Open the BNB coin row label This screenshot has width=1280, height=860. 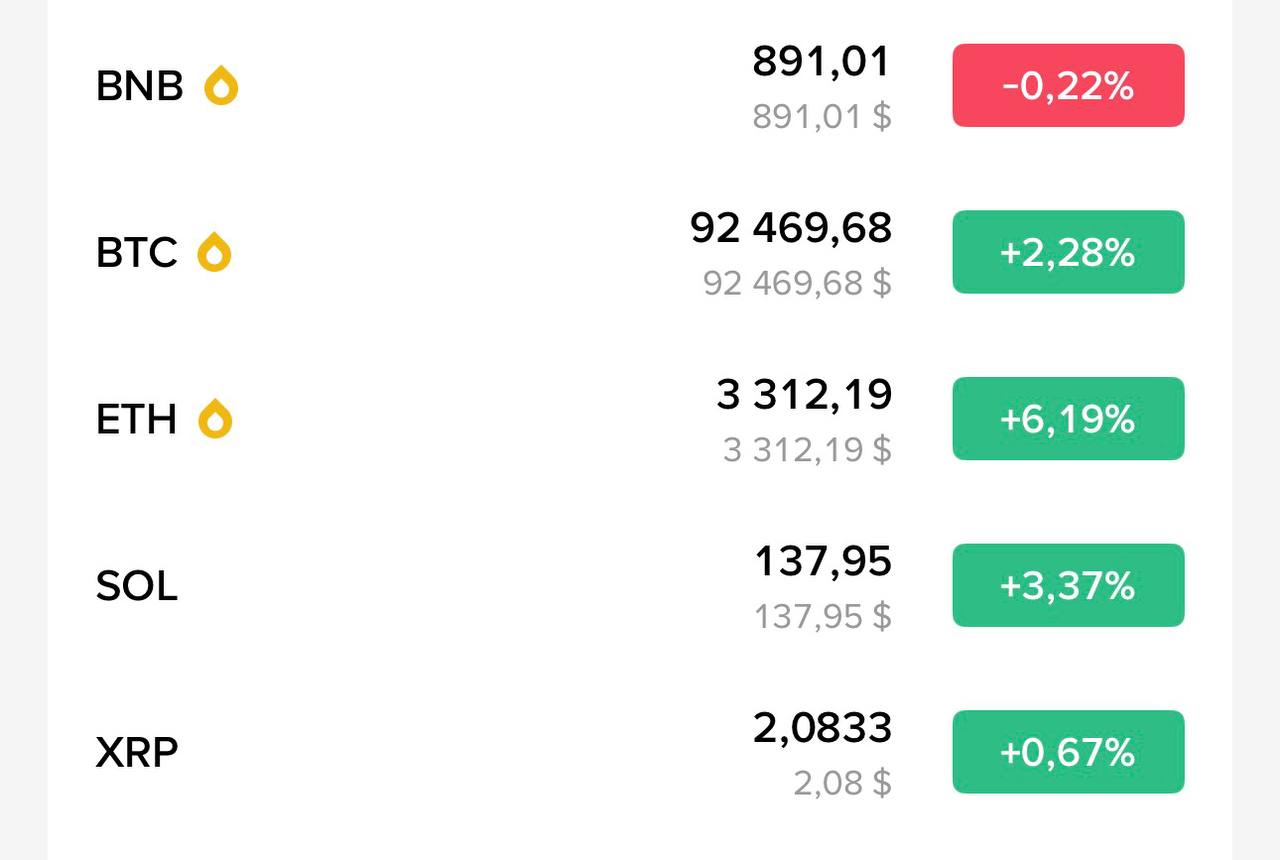click(139, 86)
